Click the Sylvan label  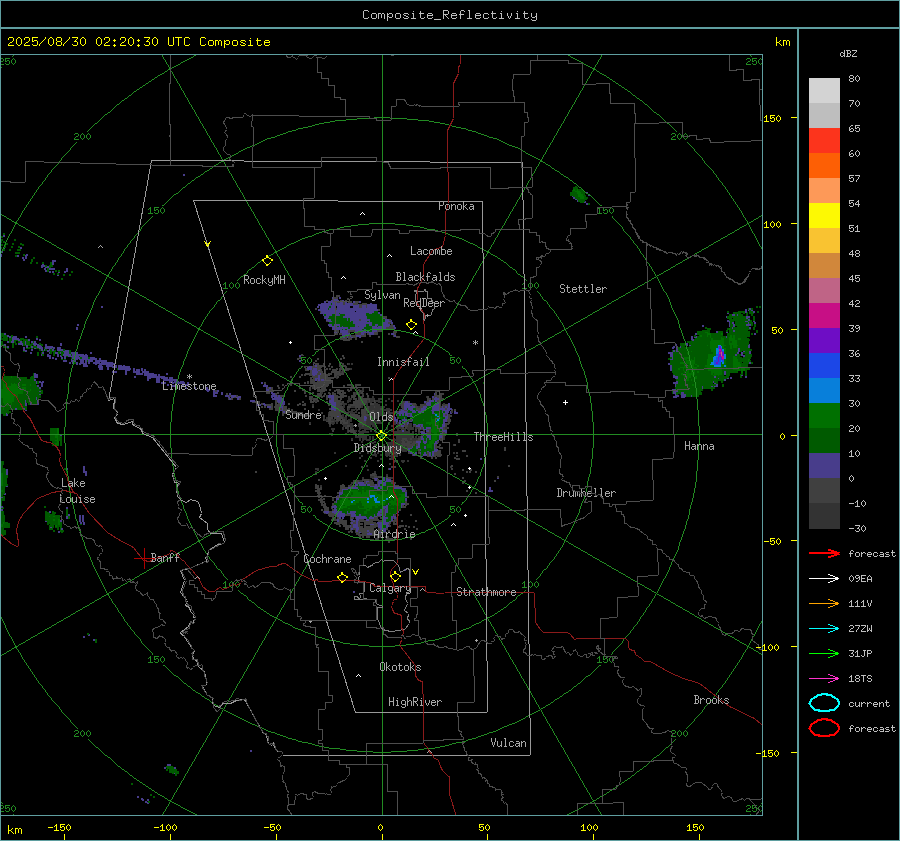(382, 295)
